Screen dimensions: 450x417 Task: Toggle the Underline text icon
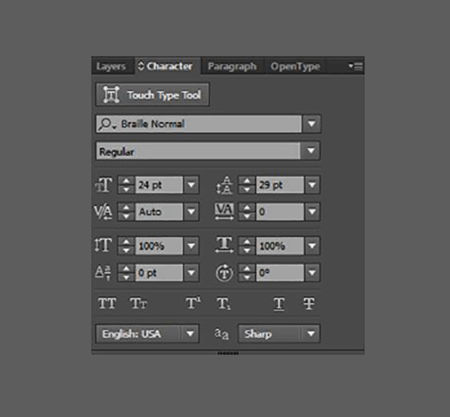point(279,304)
